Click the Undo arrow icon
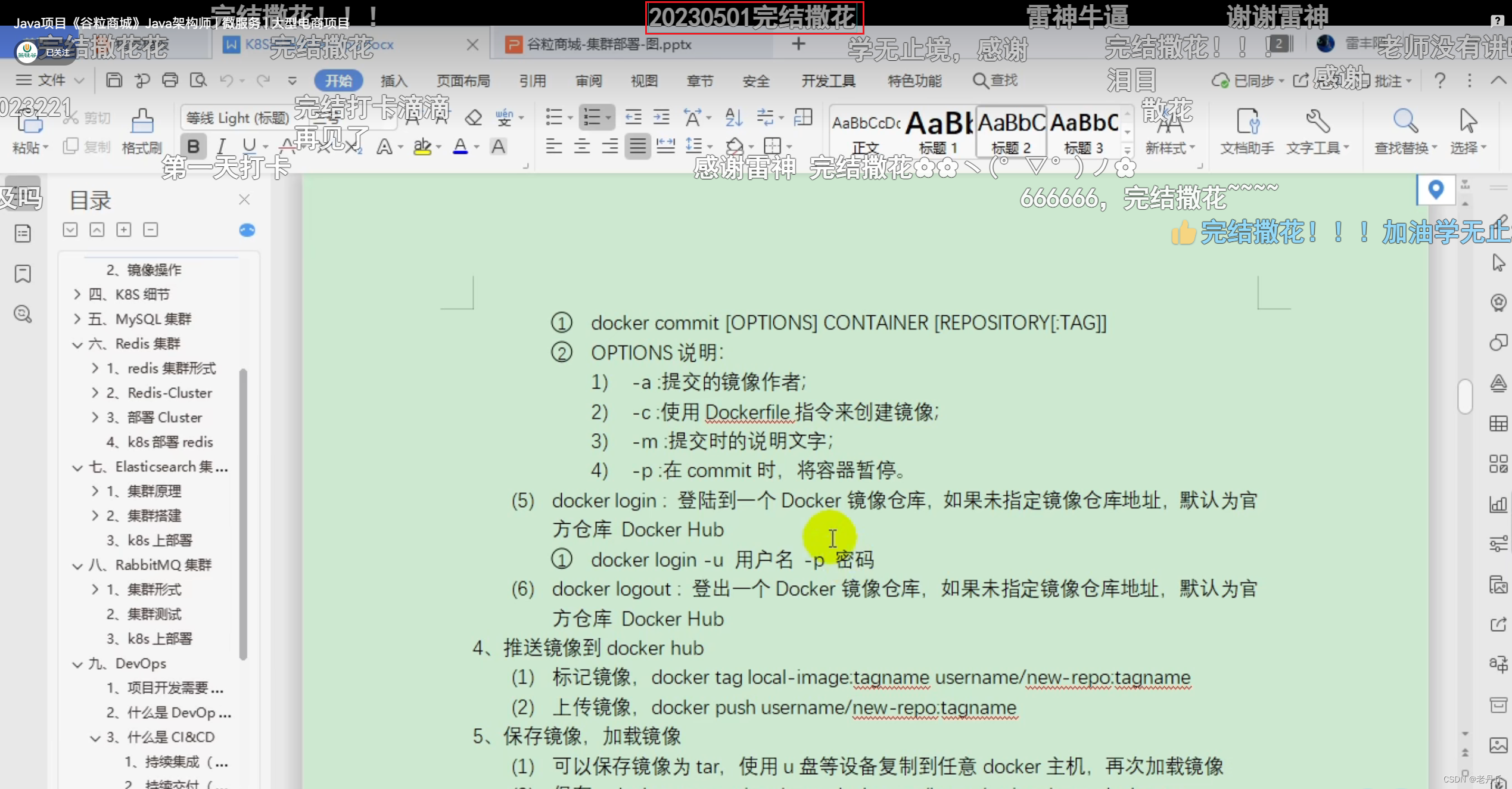The height and width of the screenshot is (789, 1512). coord(226,80)
